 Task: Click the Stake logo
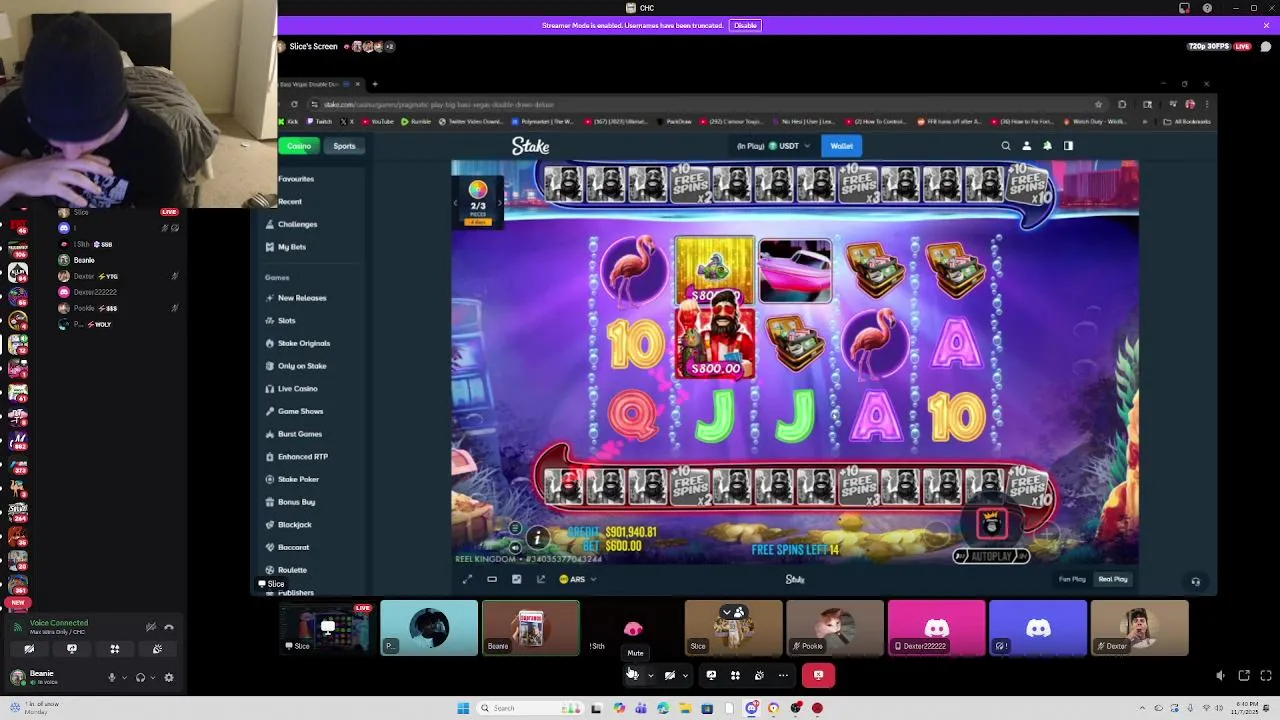pos(530,146)
